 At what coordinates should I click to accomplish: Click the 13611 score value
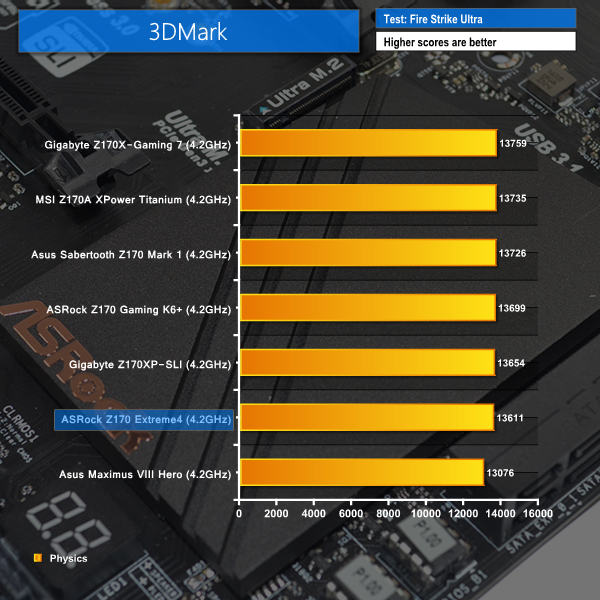[510, 418]
